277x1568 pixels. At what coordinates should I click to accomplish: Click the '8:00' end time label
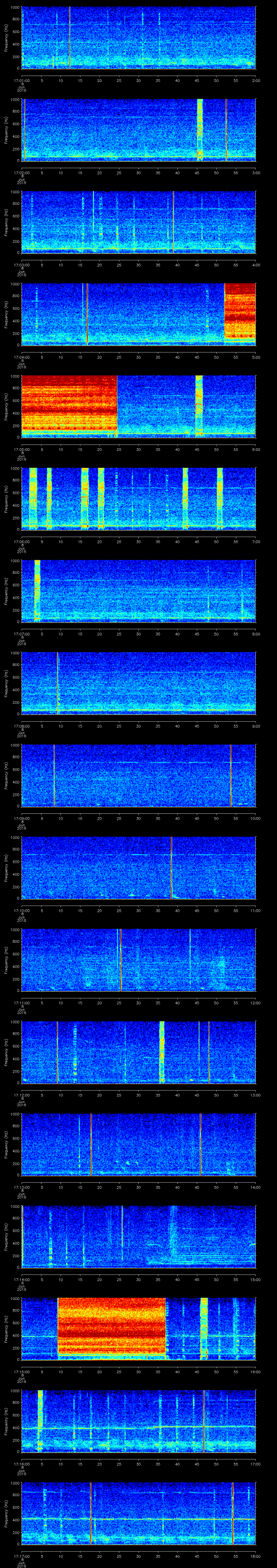[256, 634]
